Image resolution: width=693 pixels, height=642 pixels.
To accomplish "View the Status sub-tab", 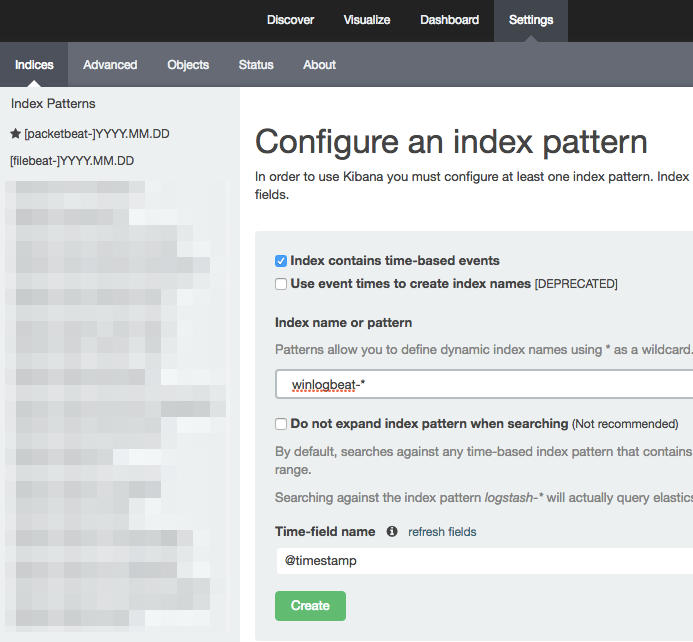I will pyautogui.click(x=256, y=65).
